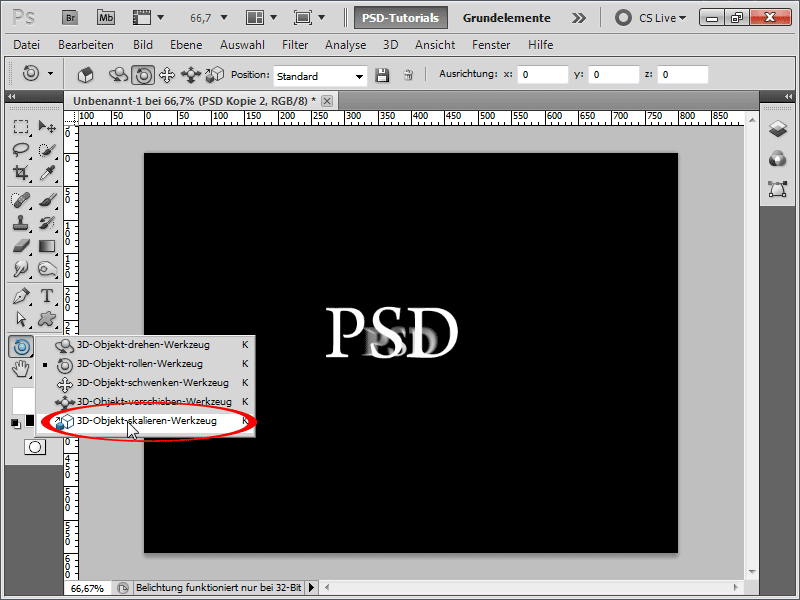The image size is (800, 600).
Task: Expand status bar info flyout arrow
Action: [311, 588]
